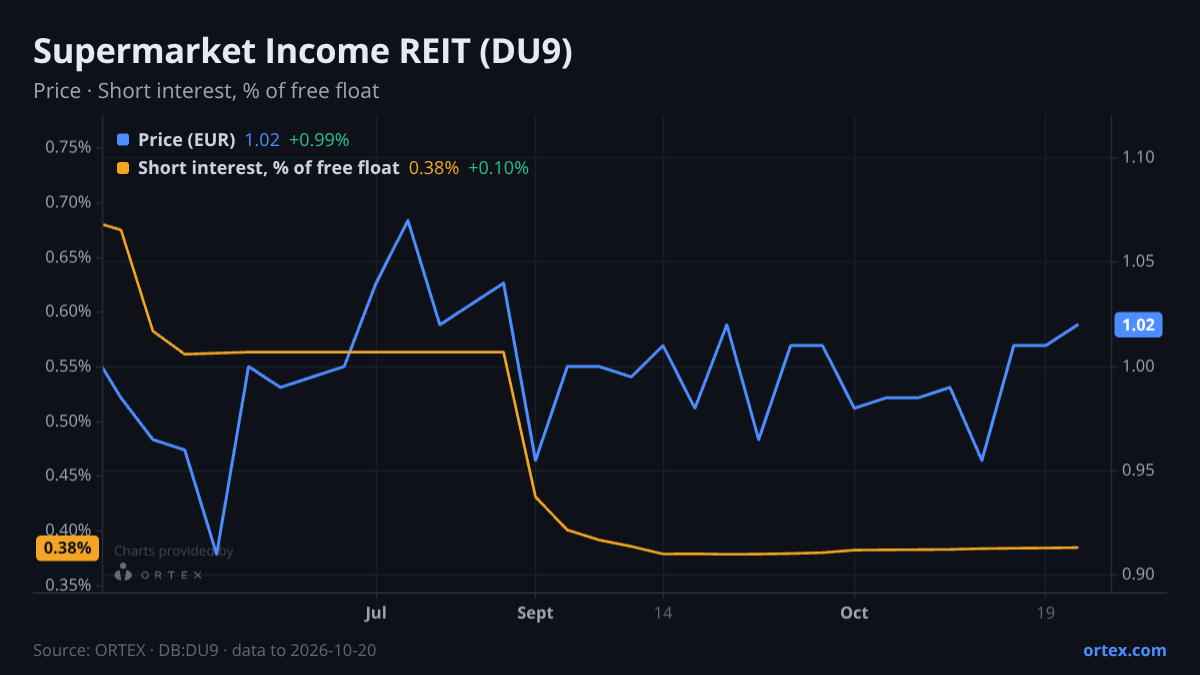Click the +0.10% short interest change

[x=498, y=168]
